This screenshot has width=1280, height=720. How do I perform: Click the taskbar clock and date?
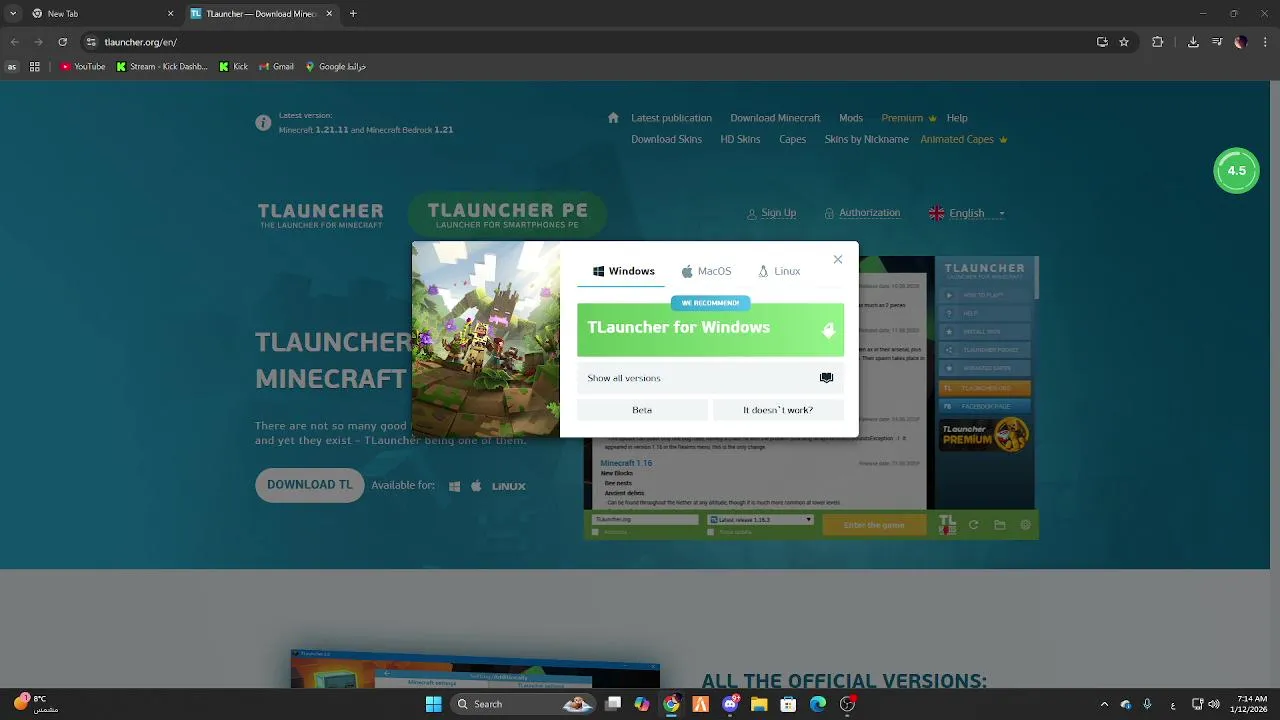1250,704
